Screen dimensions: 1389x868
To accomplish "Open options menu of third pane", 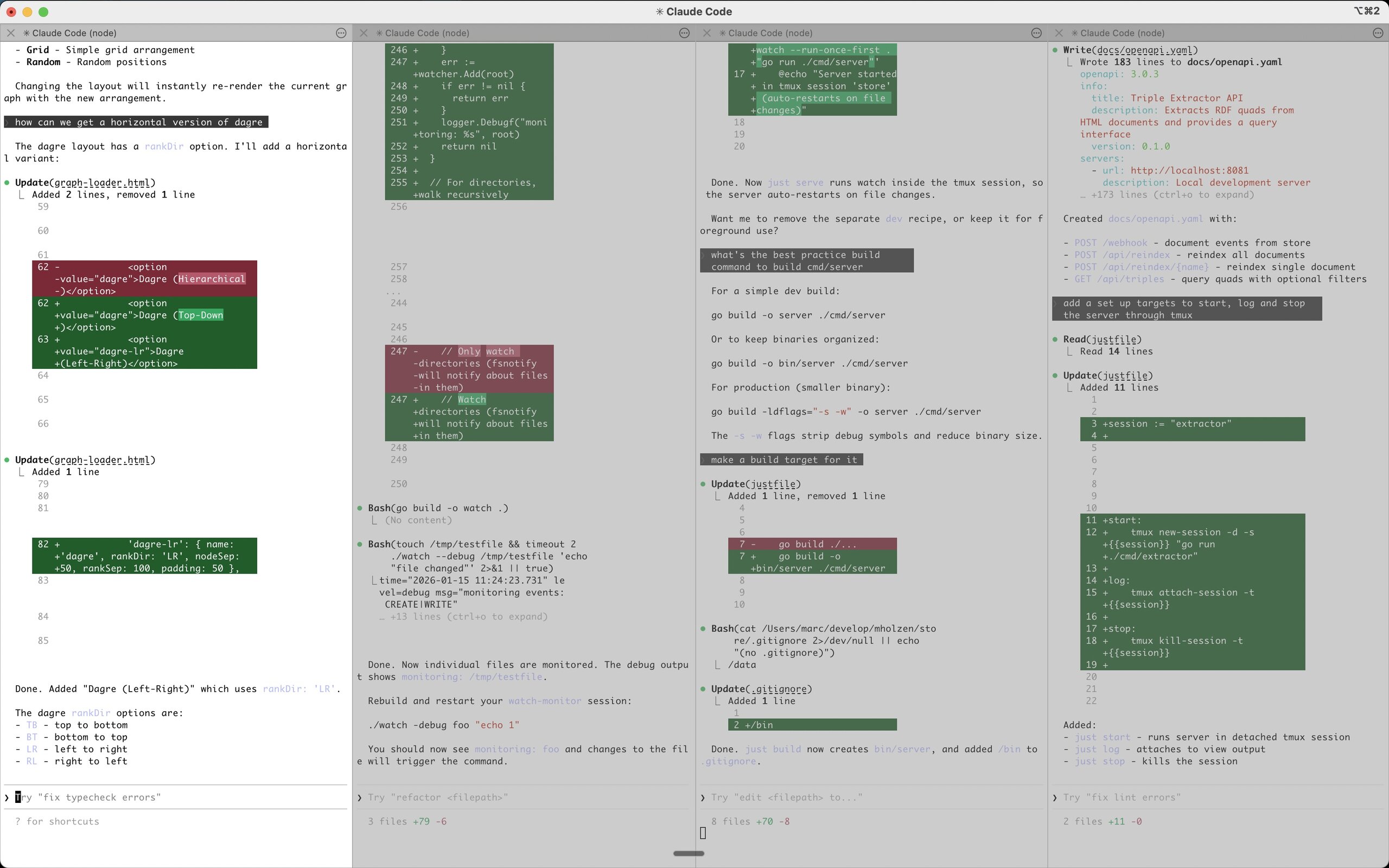I will coord(1036,33).
